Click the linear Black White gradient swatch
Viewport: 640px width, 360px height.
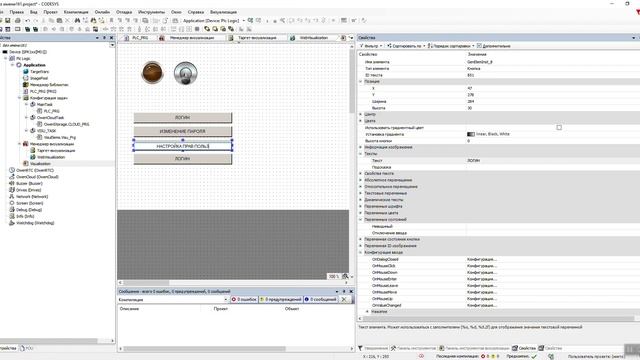point(471,134)
